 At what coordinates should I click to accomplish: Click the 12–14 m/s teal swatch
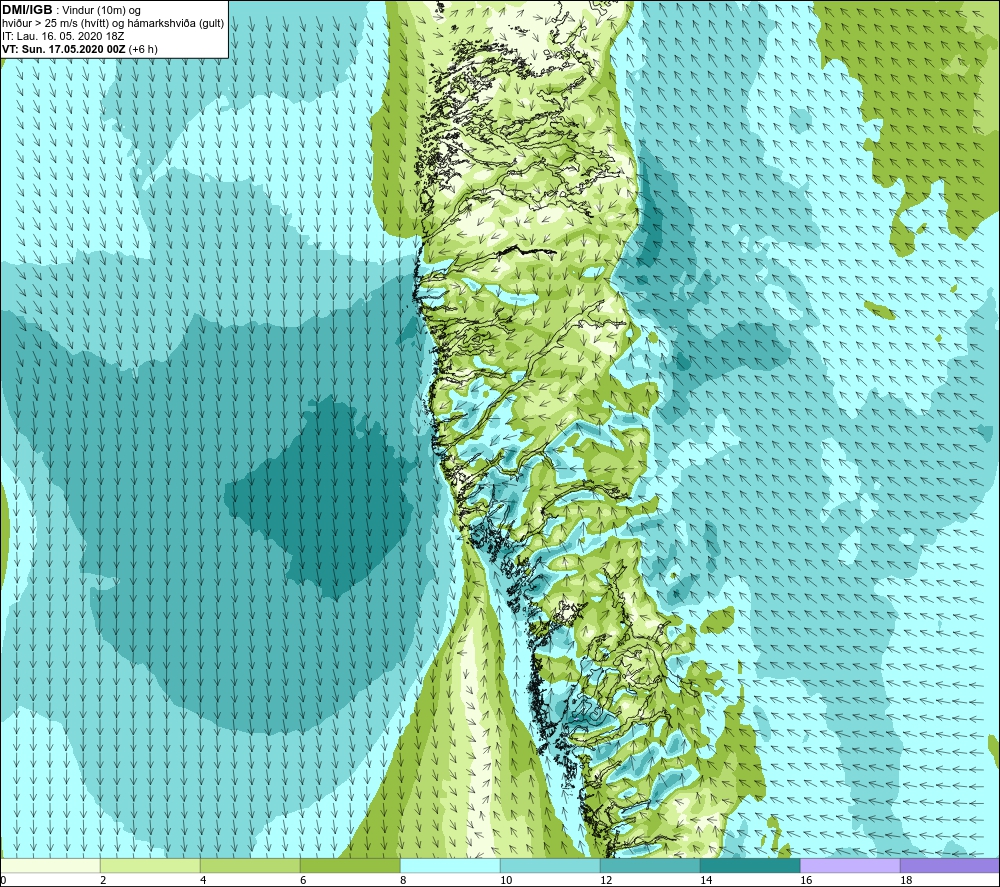tap(650, 866)
